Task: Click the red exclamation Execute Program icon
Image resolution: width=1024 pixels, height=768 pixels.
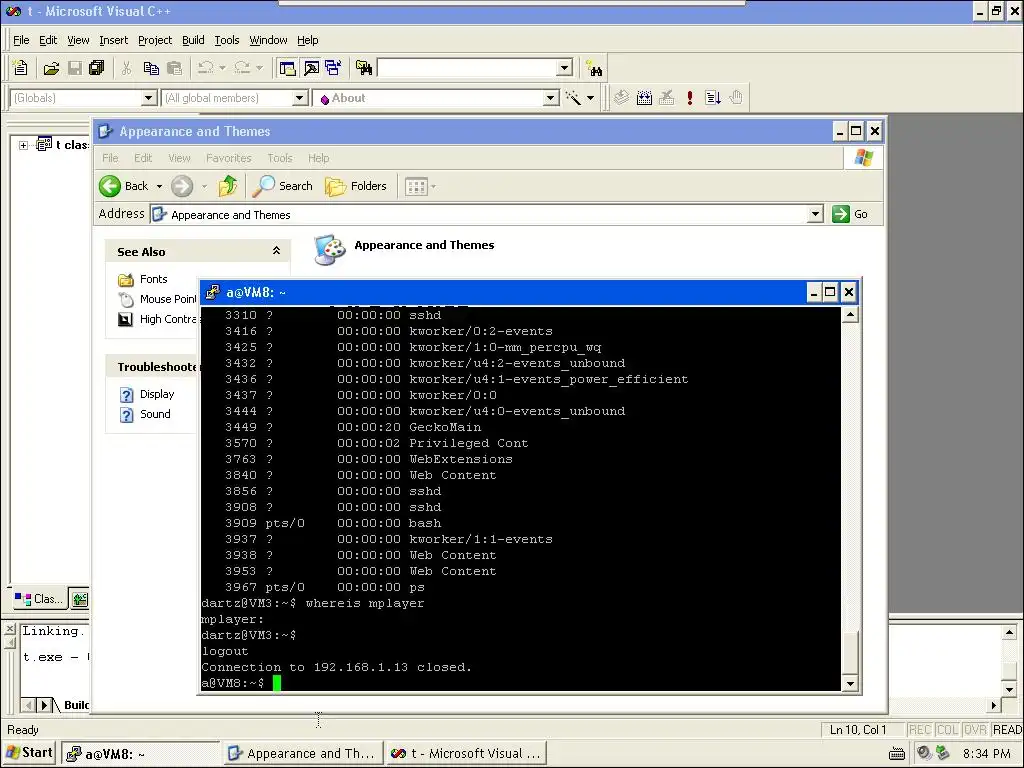Action: 690,98
